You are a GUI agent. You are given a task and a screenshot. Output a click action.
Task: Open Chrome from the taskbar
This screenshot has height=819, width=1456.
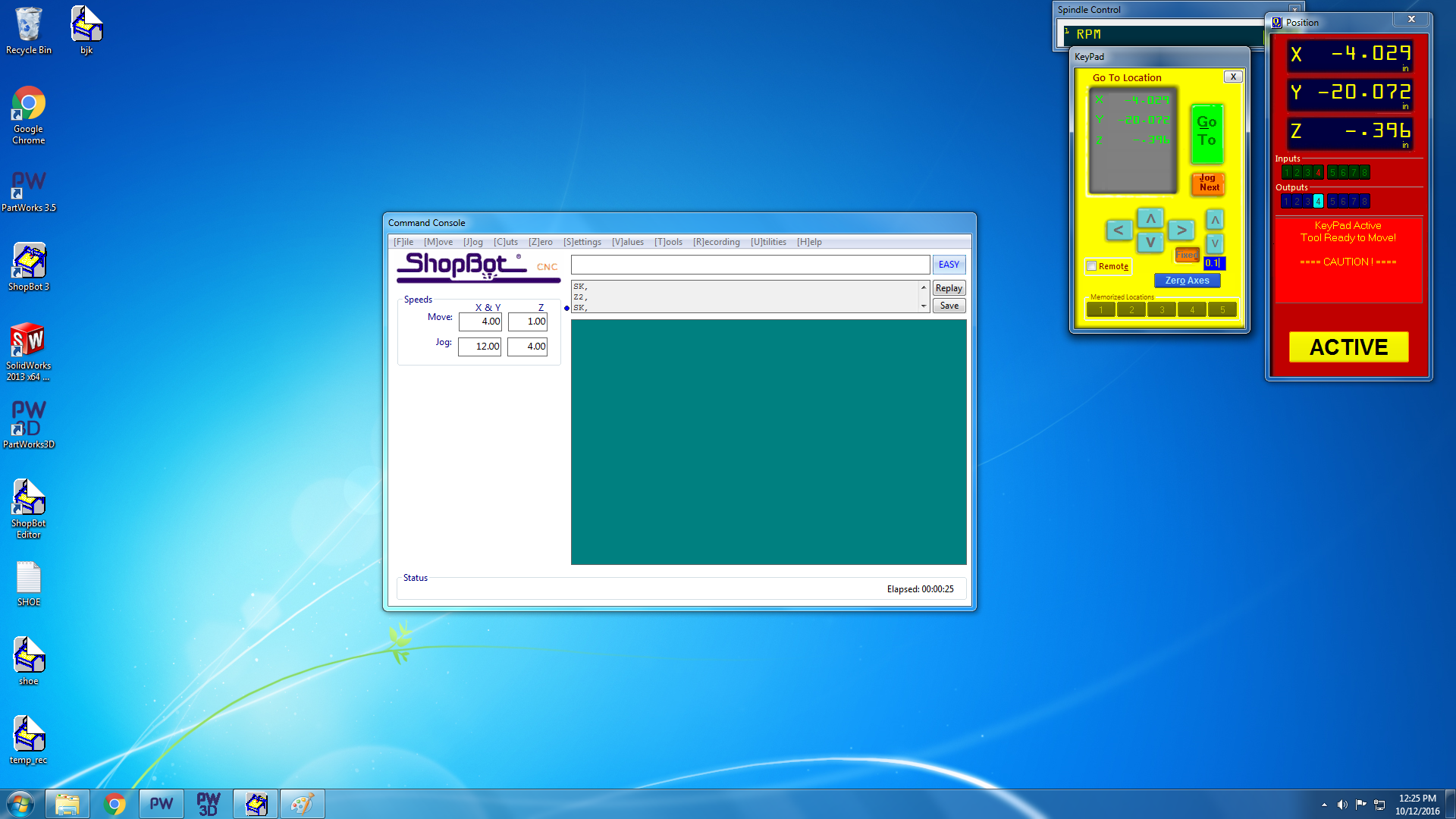tap(115, 804)
